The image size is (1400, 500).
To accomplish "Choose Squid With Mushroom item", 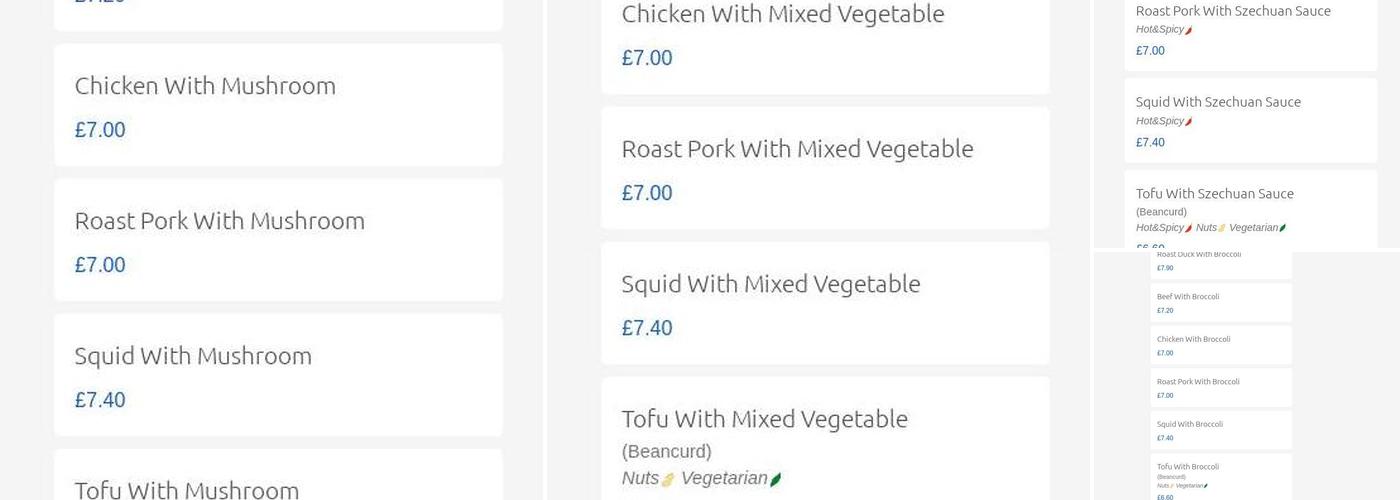I will tap(193, 356).
